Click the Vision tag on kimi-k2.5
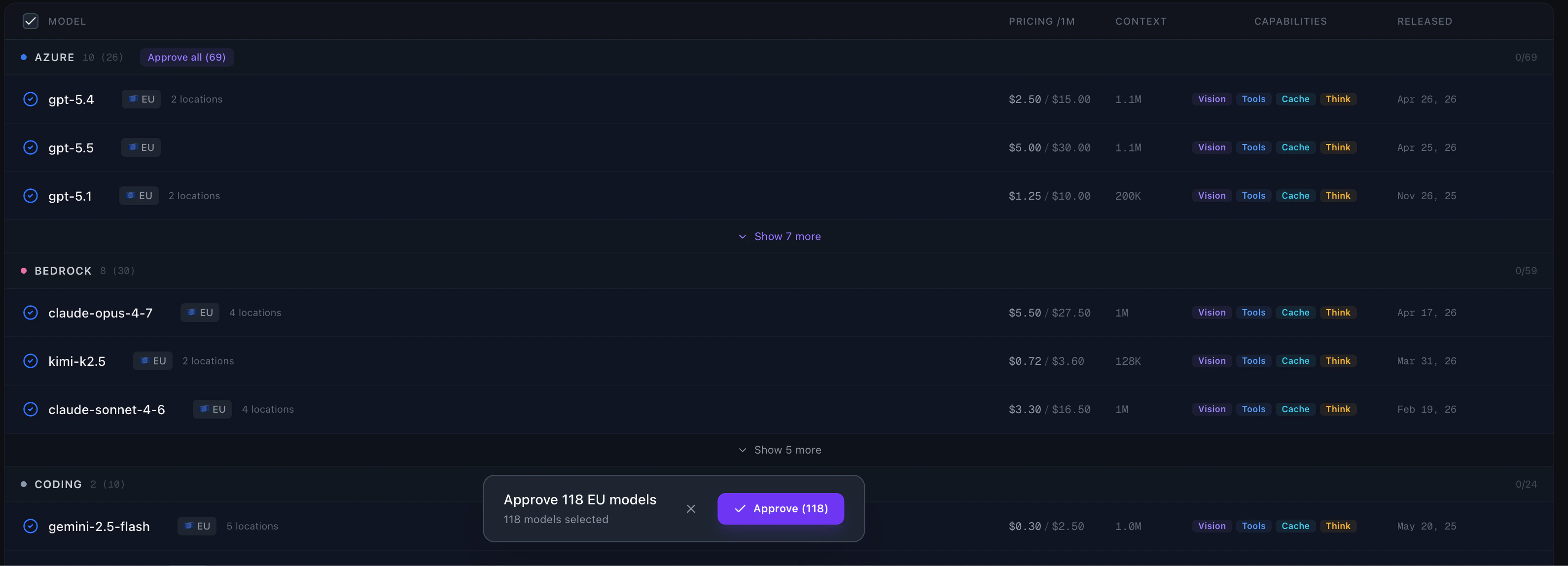This screenshot has width=1568, height=566. coord(1212,361)
